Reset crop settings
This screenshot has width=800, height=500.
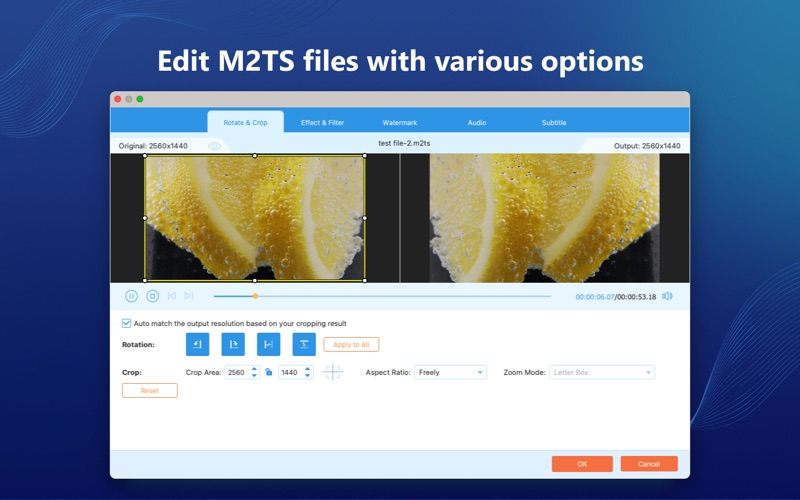[149, 390]
